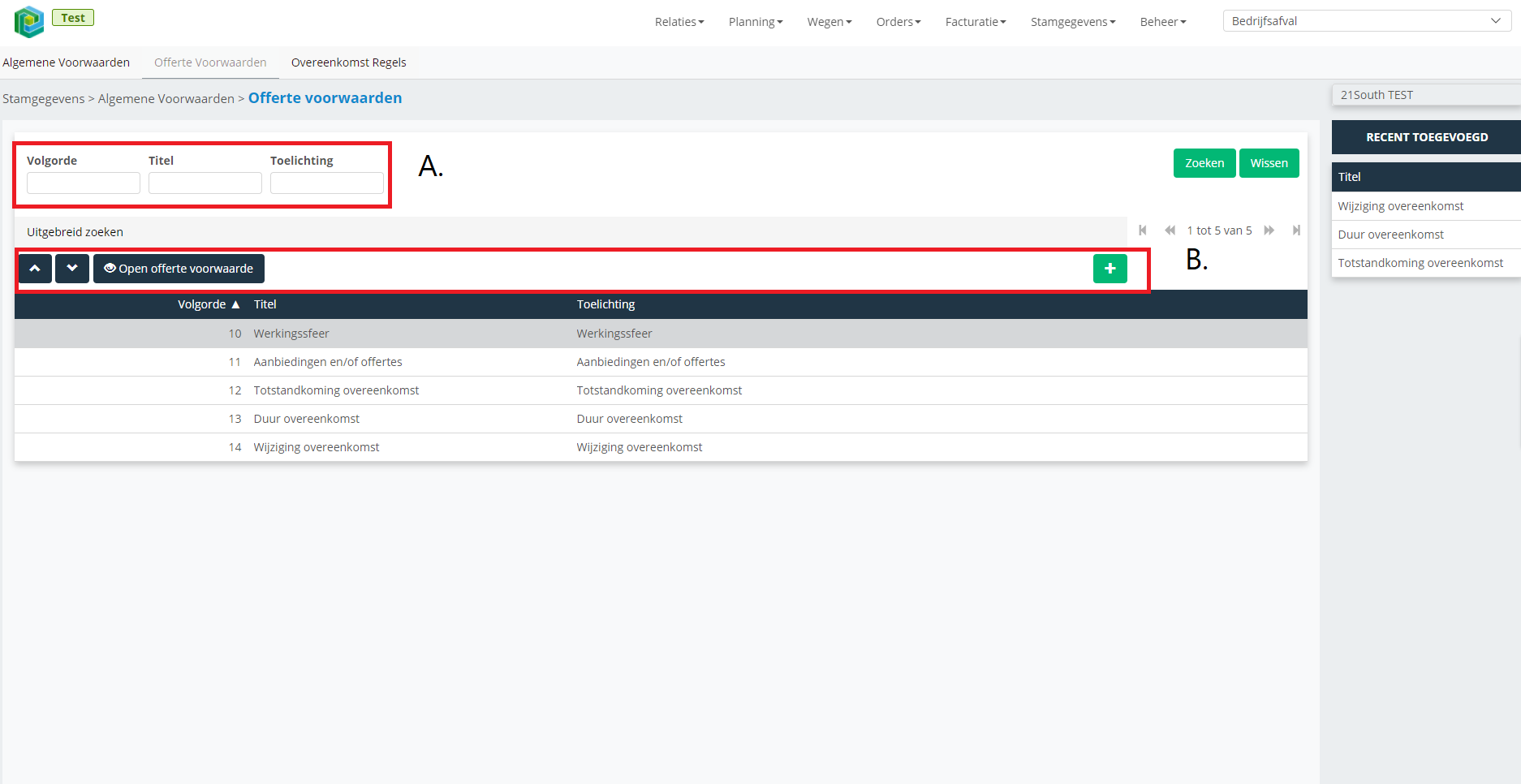This screenshot has height=784, width=1521.
Task: Go to next page of results
Action: [1269, 230]
